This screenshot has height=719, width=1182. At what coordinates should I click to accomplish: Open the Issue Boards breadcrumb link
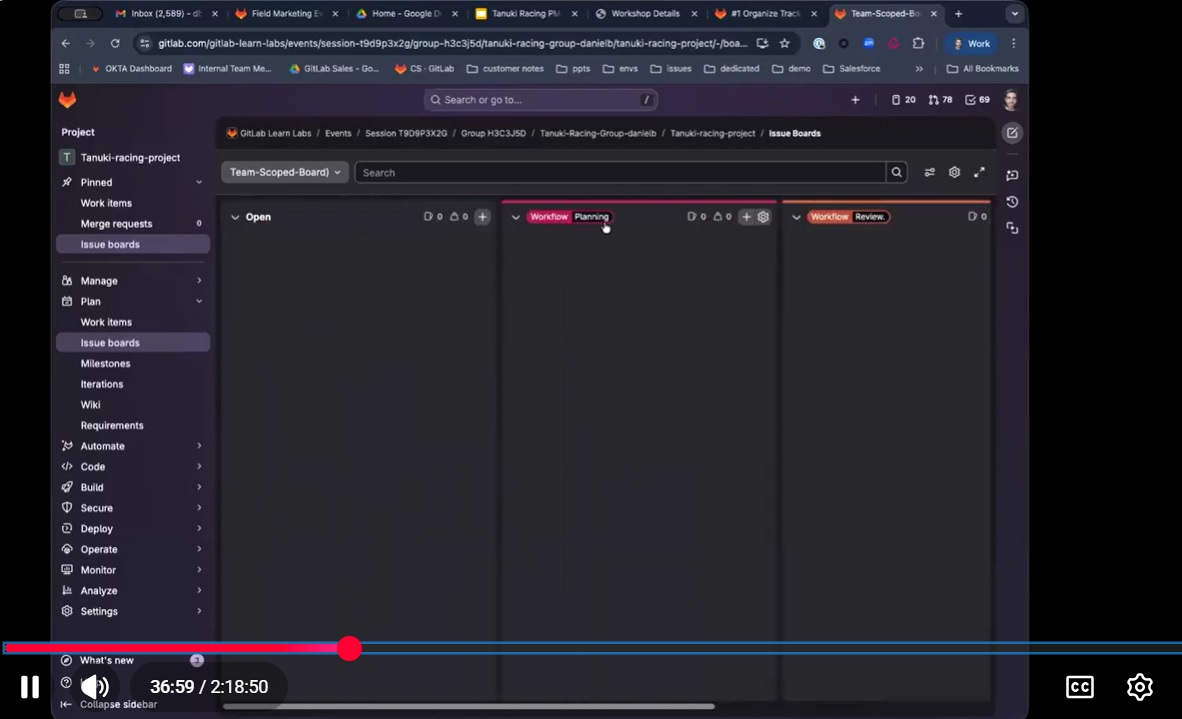[794, 133]
